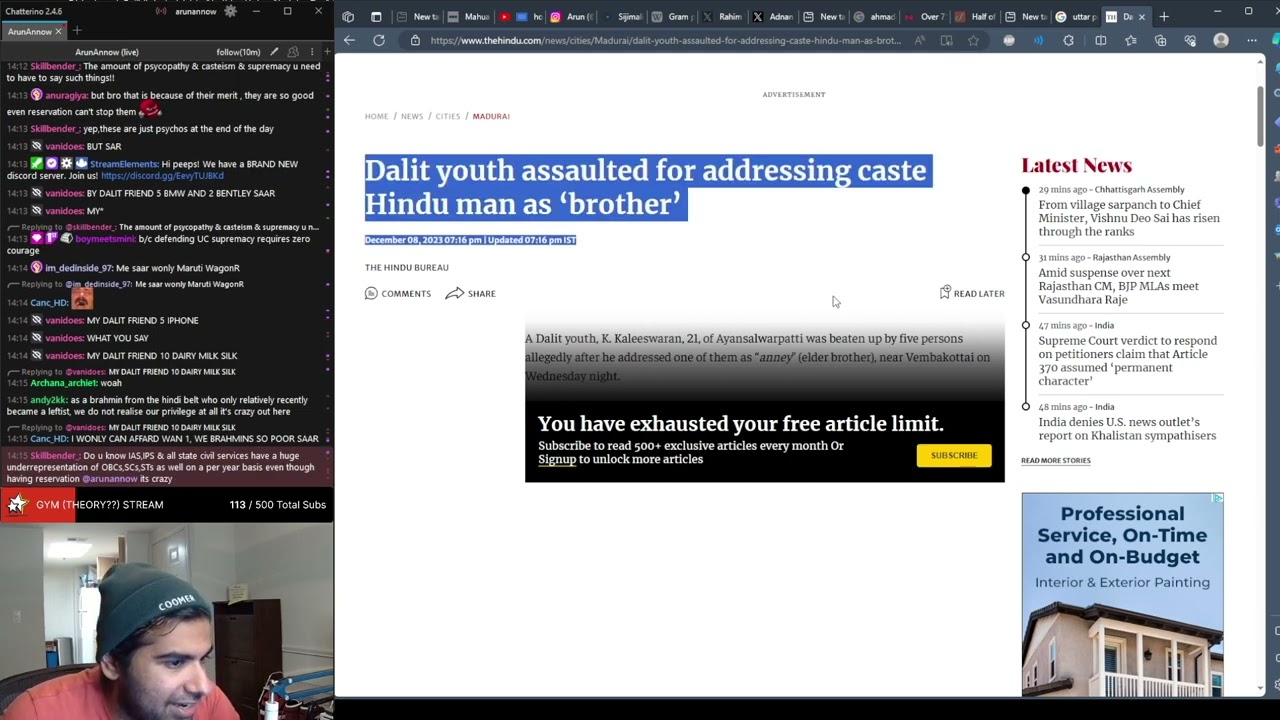The width and height of the screenshot is (1280, 720).
Task: Open The Hindu Bureau author link
Action: point(407,267)
